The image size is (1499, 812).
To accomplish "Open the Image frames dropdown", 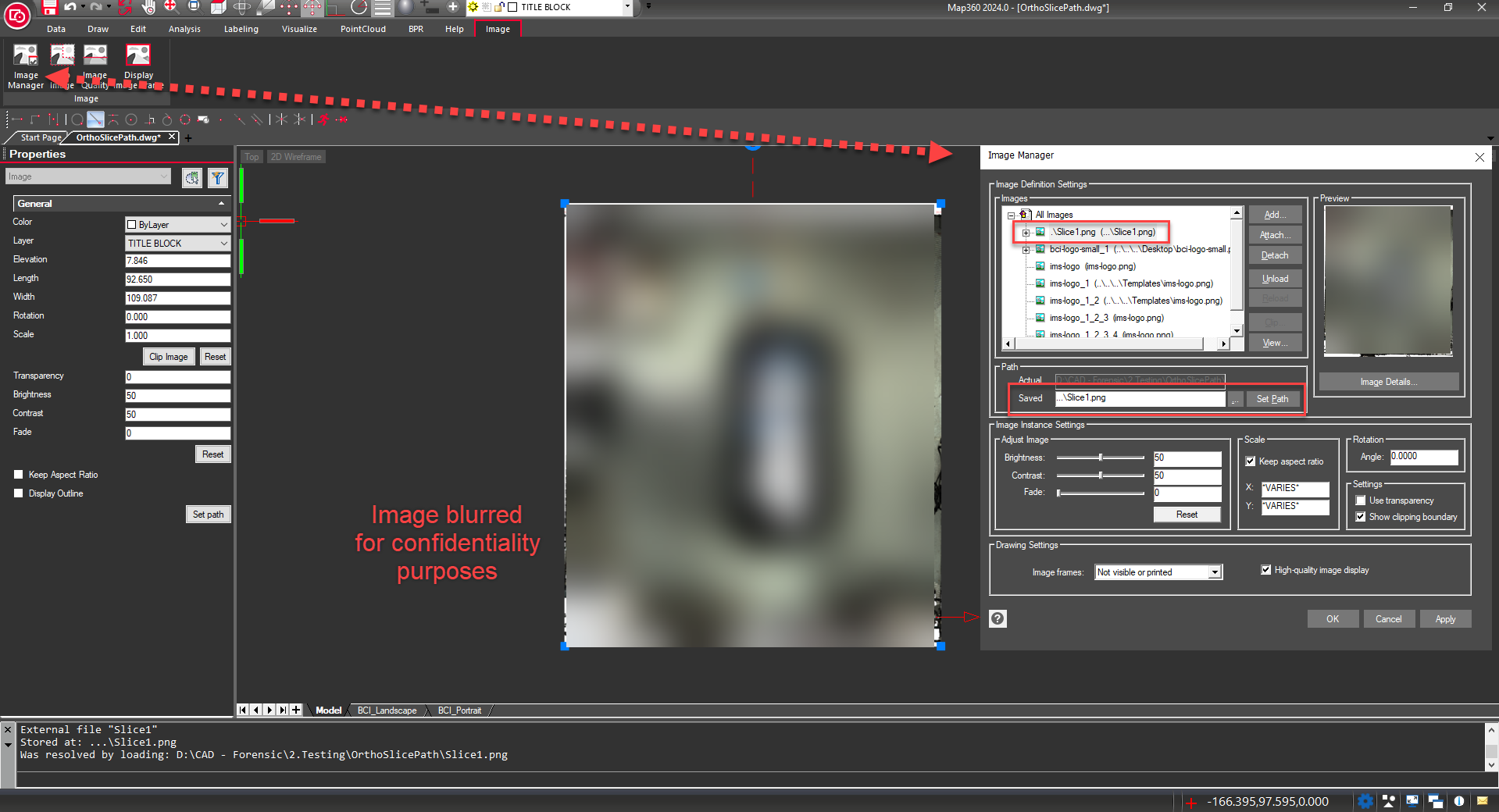I will 1158,572.
